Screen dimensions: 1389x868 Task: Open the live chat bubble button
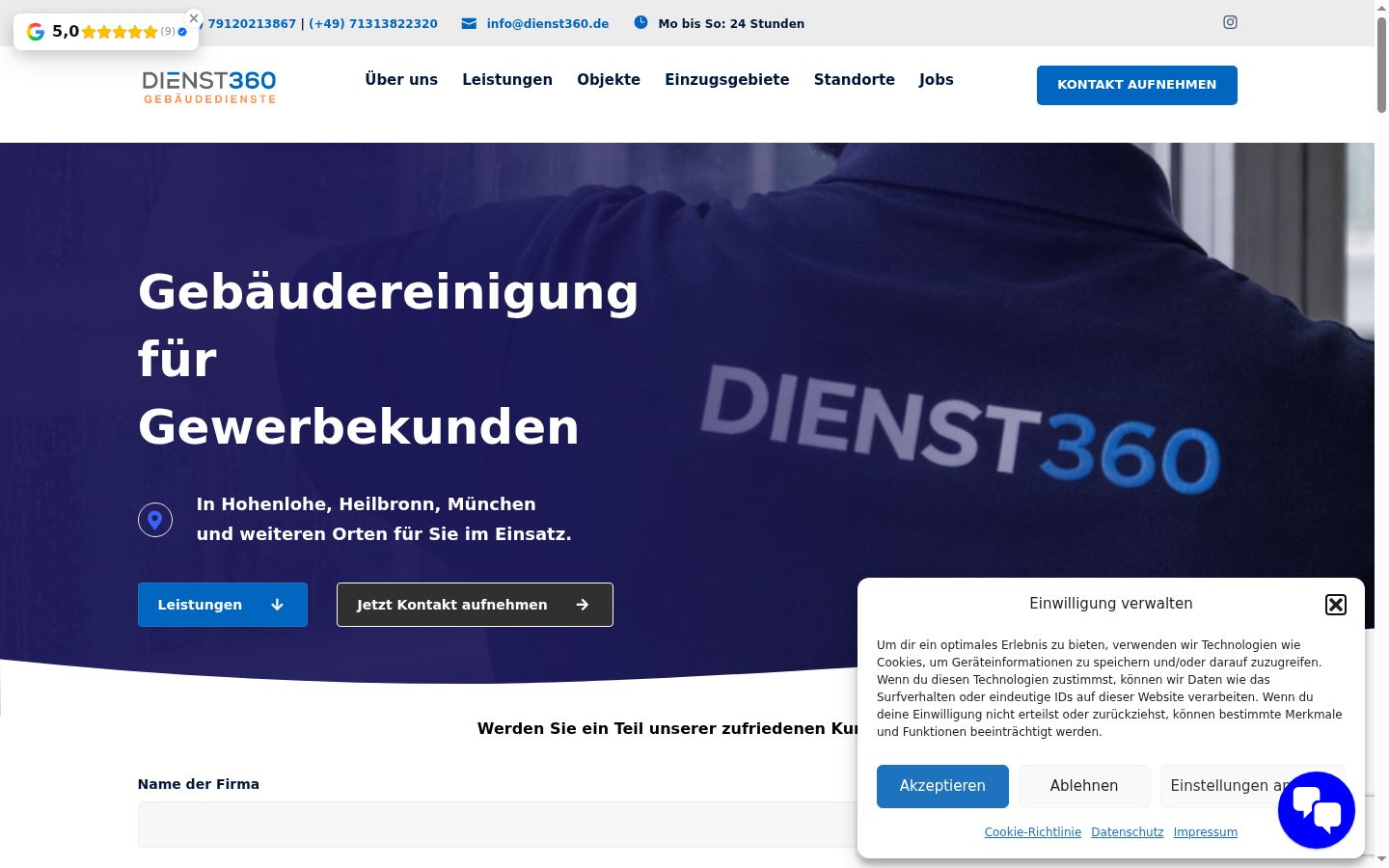click(1316, 810)
